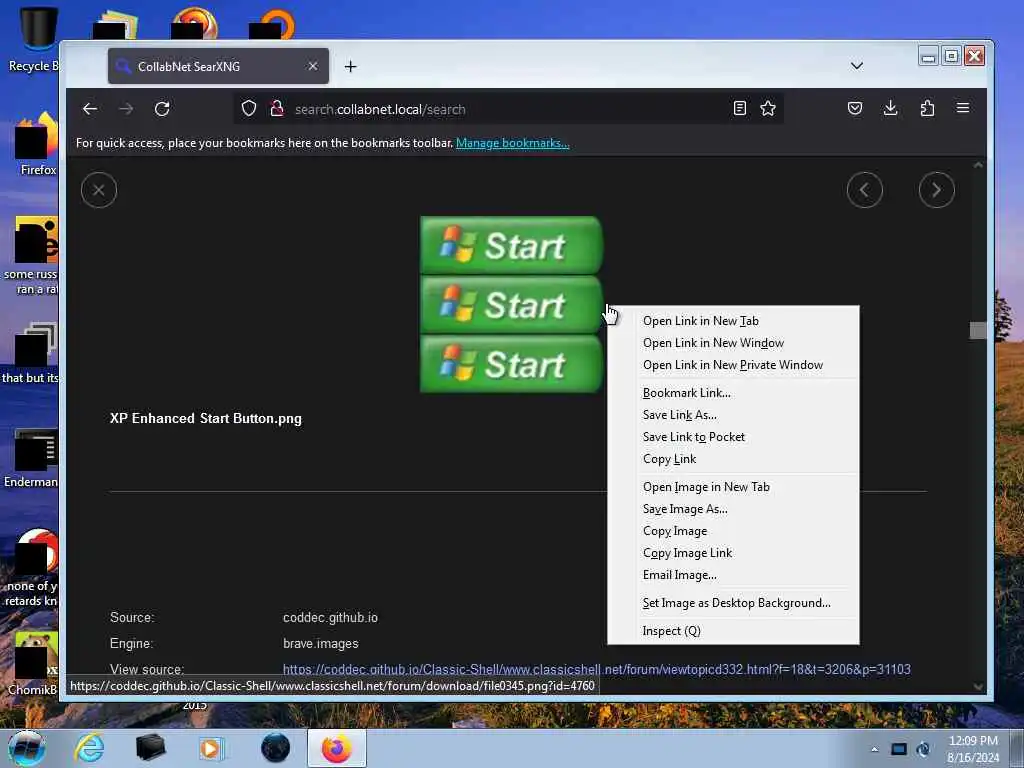The width and height of the screenshot is (1024, 768).
Task: Open Internet Explorer from taskbar
Action: 89,748
